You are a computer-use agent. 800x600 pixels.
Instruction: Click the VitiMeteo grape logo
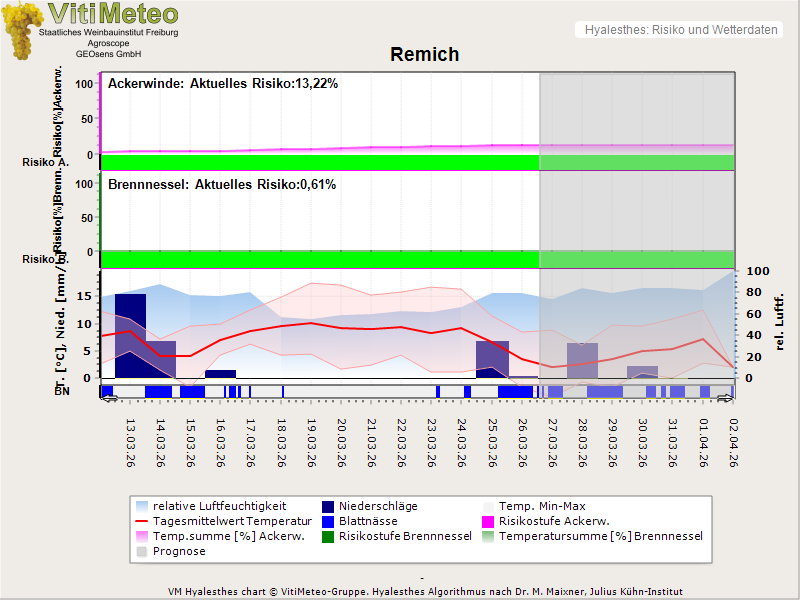[x=20, y=32]
